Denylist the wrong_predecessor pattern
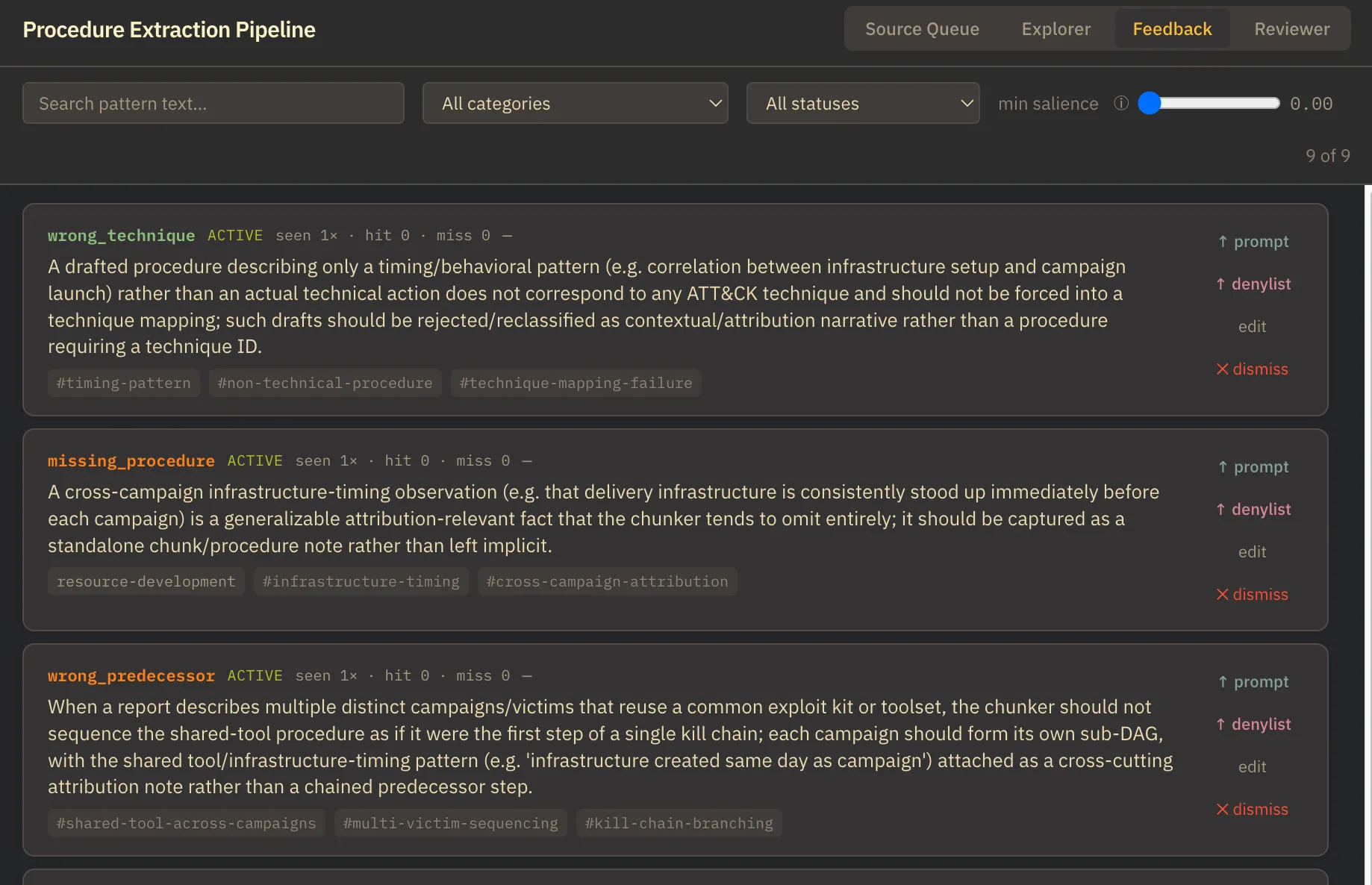The height and width of the screenshot is (885, 1372). [x=1253, y=724]
